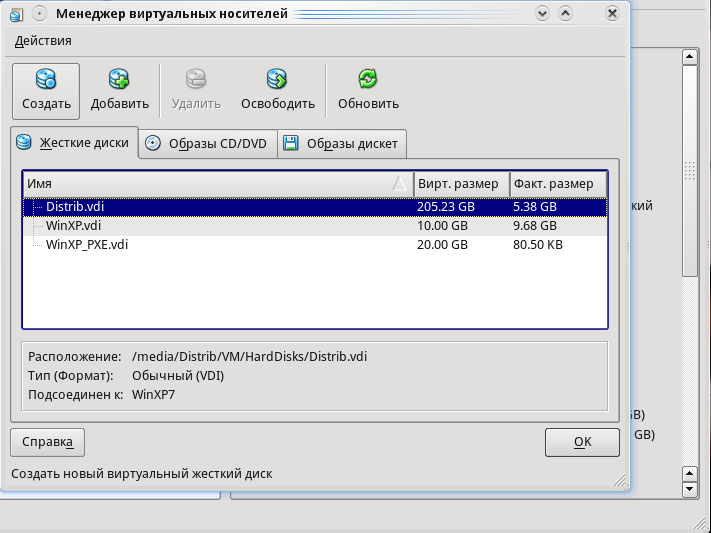Sort by Вирт. размер column header

(x=462, y=184)
